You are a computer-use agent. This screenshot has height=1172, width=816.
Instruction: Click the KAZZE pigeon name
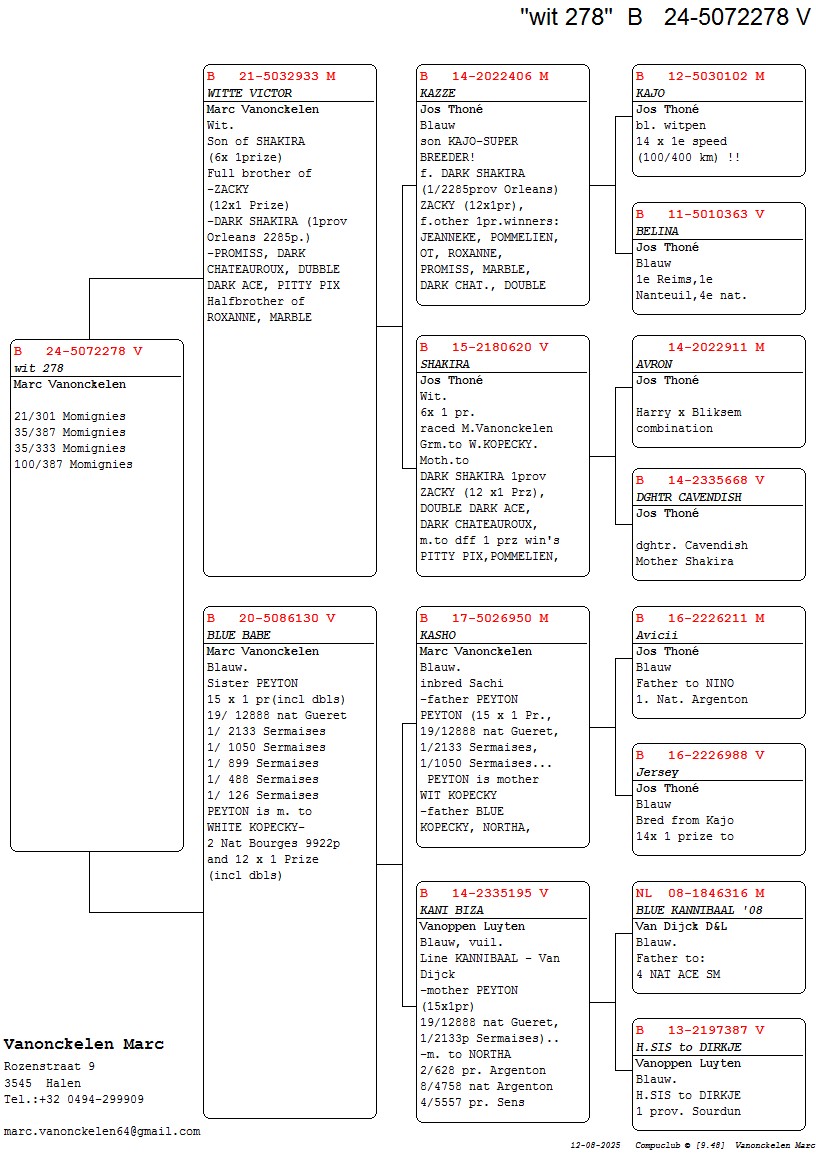point(437,93)
